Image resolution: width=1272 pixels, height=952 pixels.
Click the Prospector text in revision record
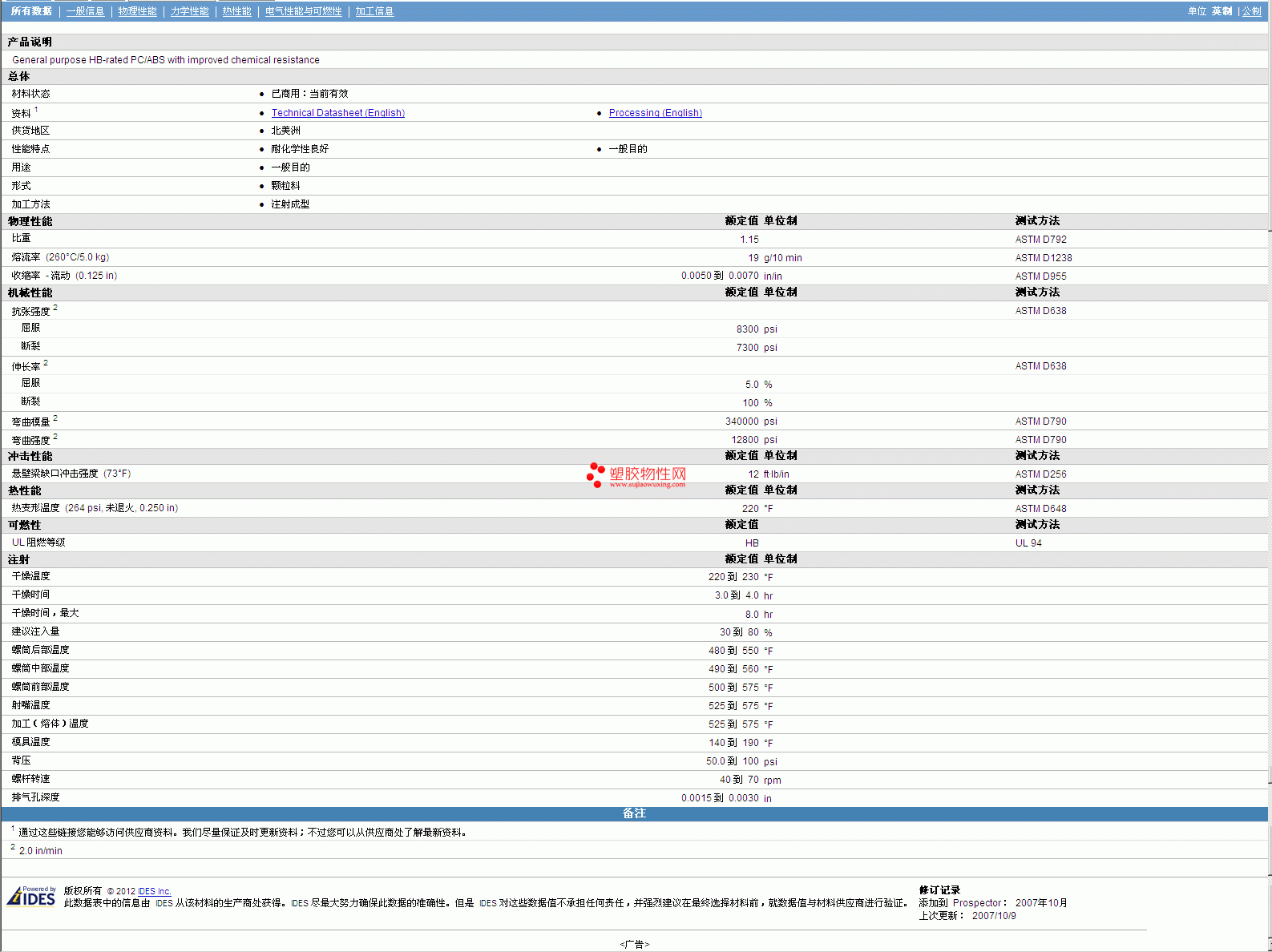pos(977,903)
